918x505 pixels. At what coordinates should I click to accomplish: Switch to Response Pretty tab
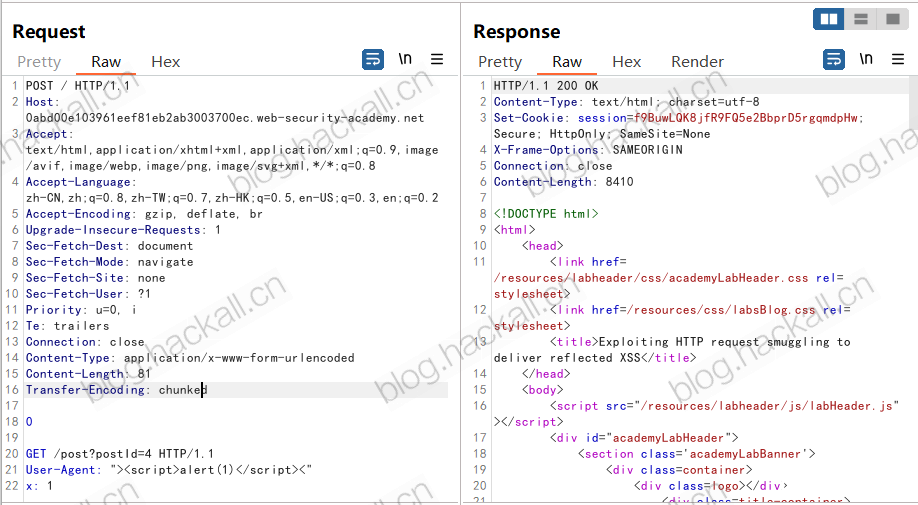[500, 62]
